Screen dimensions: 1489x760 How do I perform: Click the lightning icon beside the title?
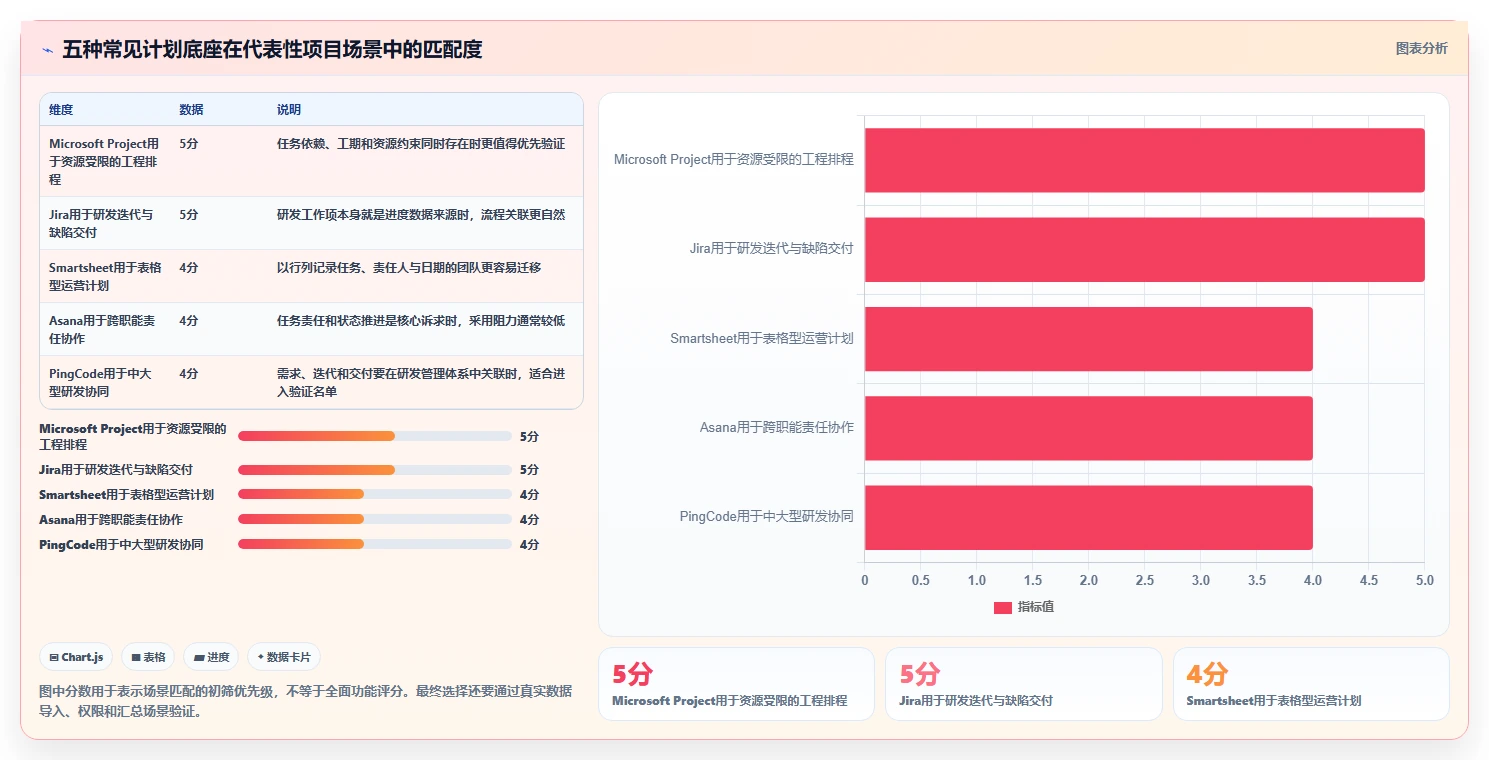[x=48, y=50]
